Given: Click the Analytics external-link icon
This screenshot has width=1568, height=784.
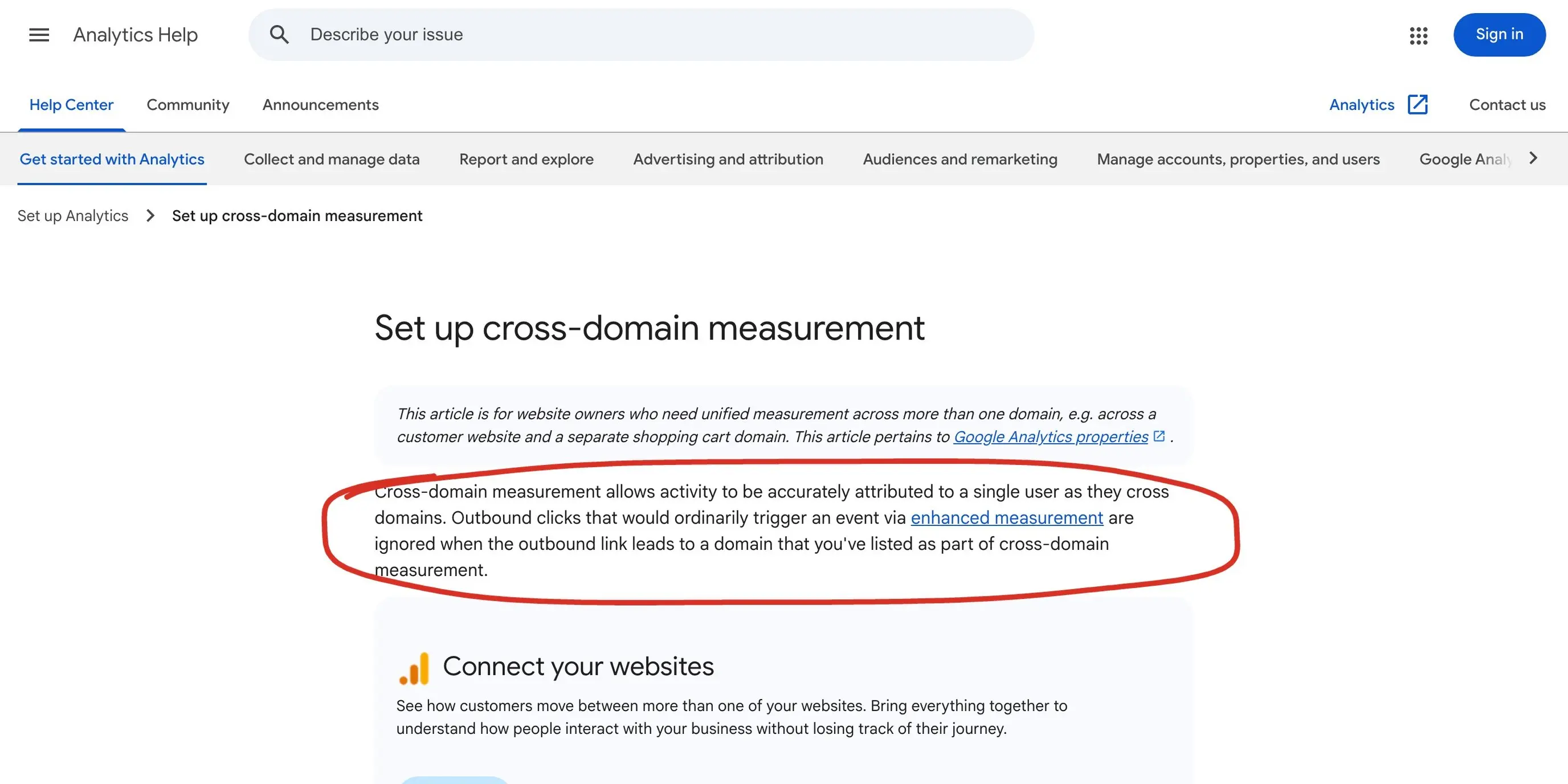Looking at the screenshot, I should pyautogui.click(x=1418, y=105).
